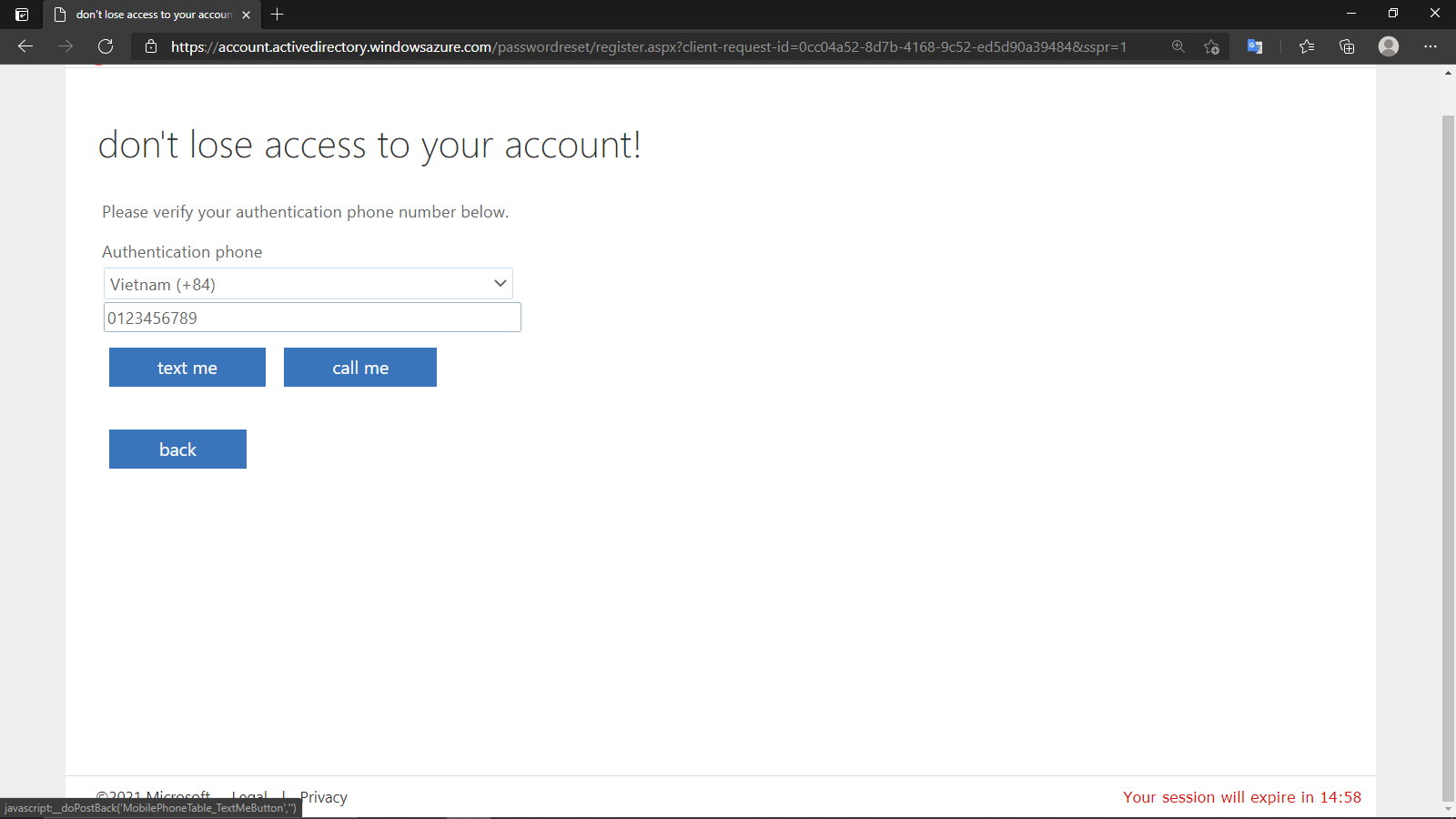Open the browser profile avatar
The height and width of the screenshot is (819, 1456).
1389,46
